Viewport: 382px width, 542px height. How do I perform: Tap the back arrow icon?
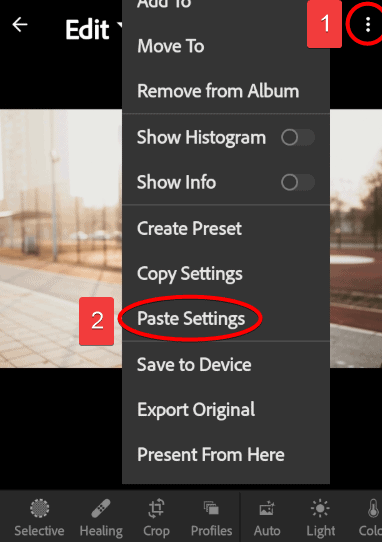[x=20, y=25]
